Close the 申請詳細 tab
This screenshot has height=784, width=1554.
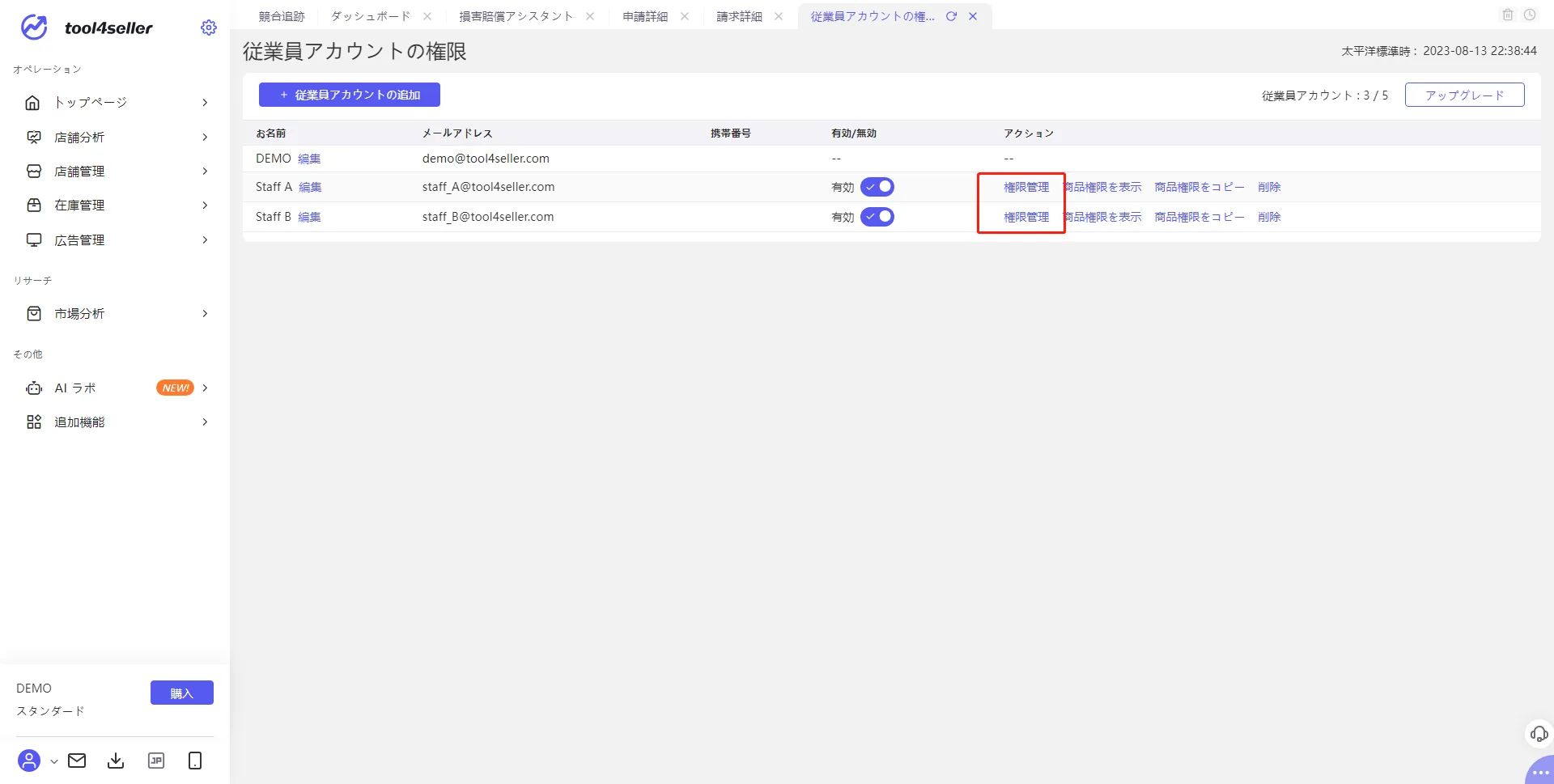tap(685, 16)
